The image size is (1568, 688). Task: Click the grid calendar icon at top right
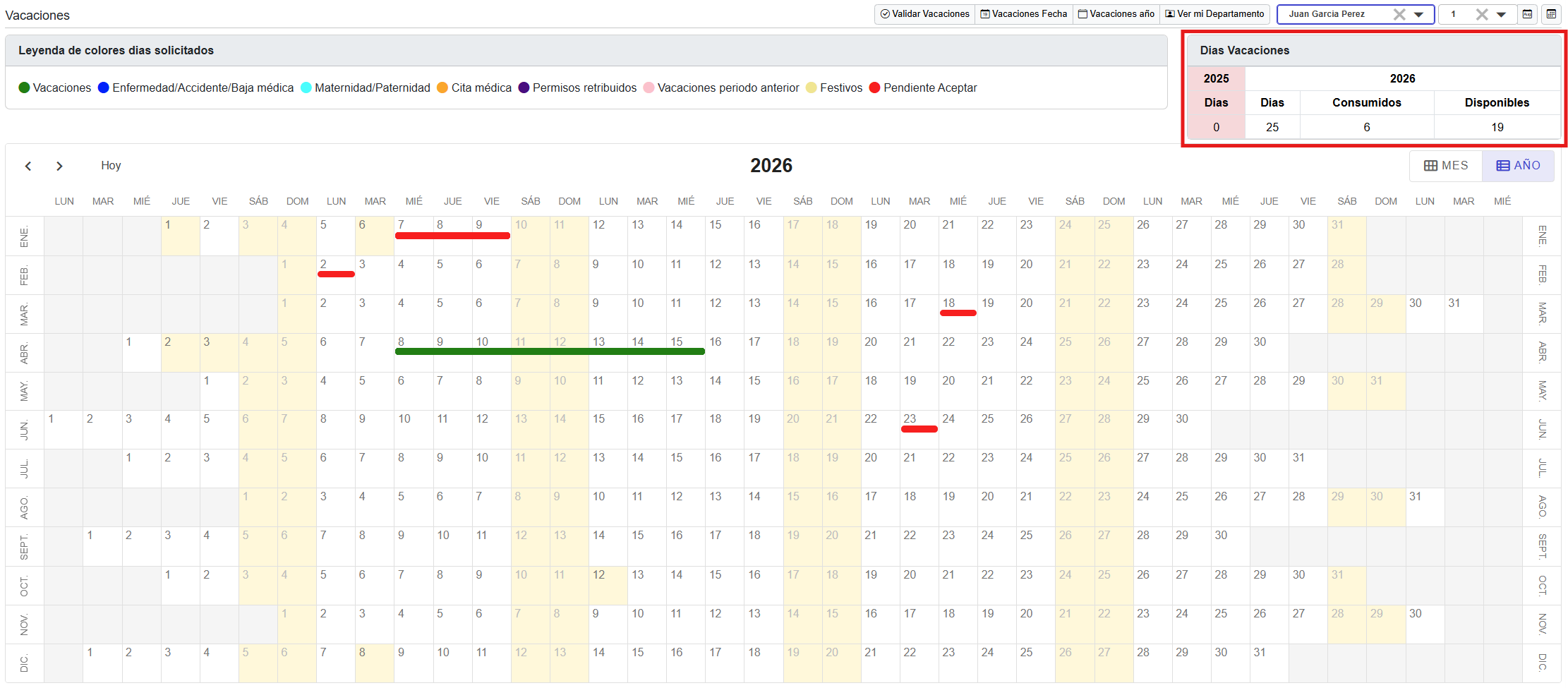[1551, 14]
